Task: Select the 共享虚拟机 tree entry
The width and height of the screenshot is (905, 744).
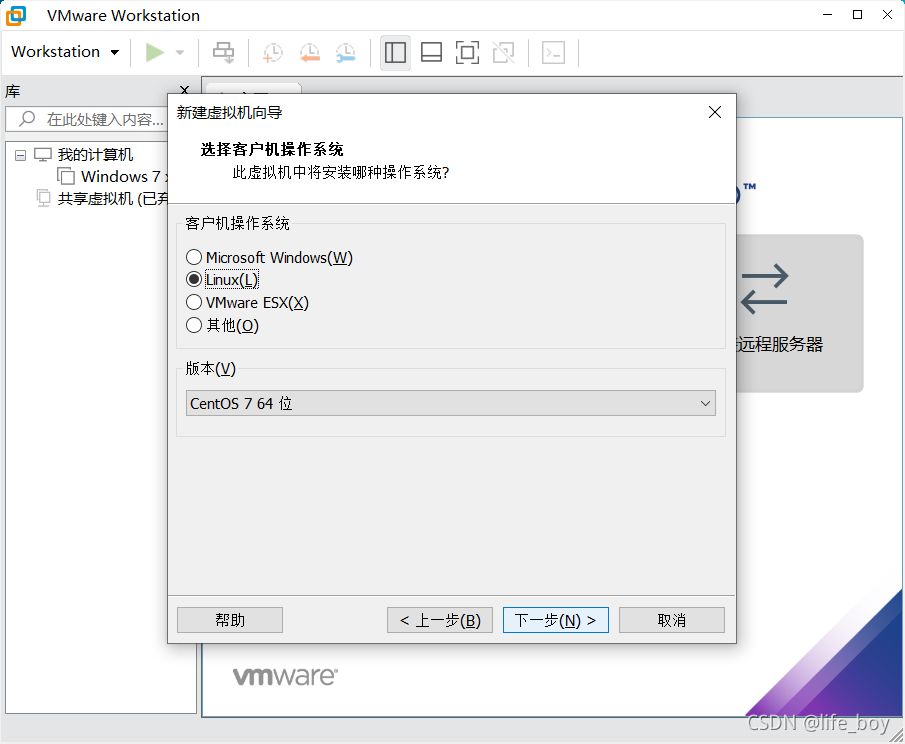Action: click(113, 199)
